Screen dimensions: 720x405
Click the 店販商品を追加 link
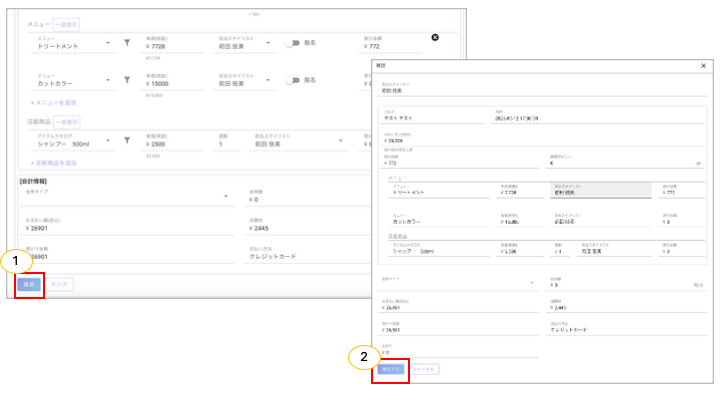point(54,163)
